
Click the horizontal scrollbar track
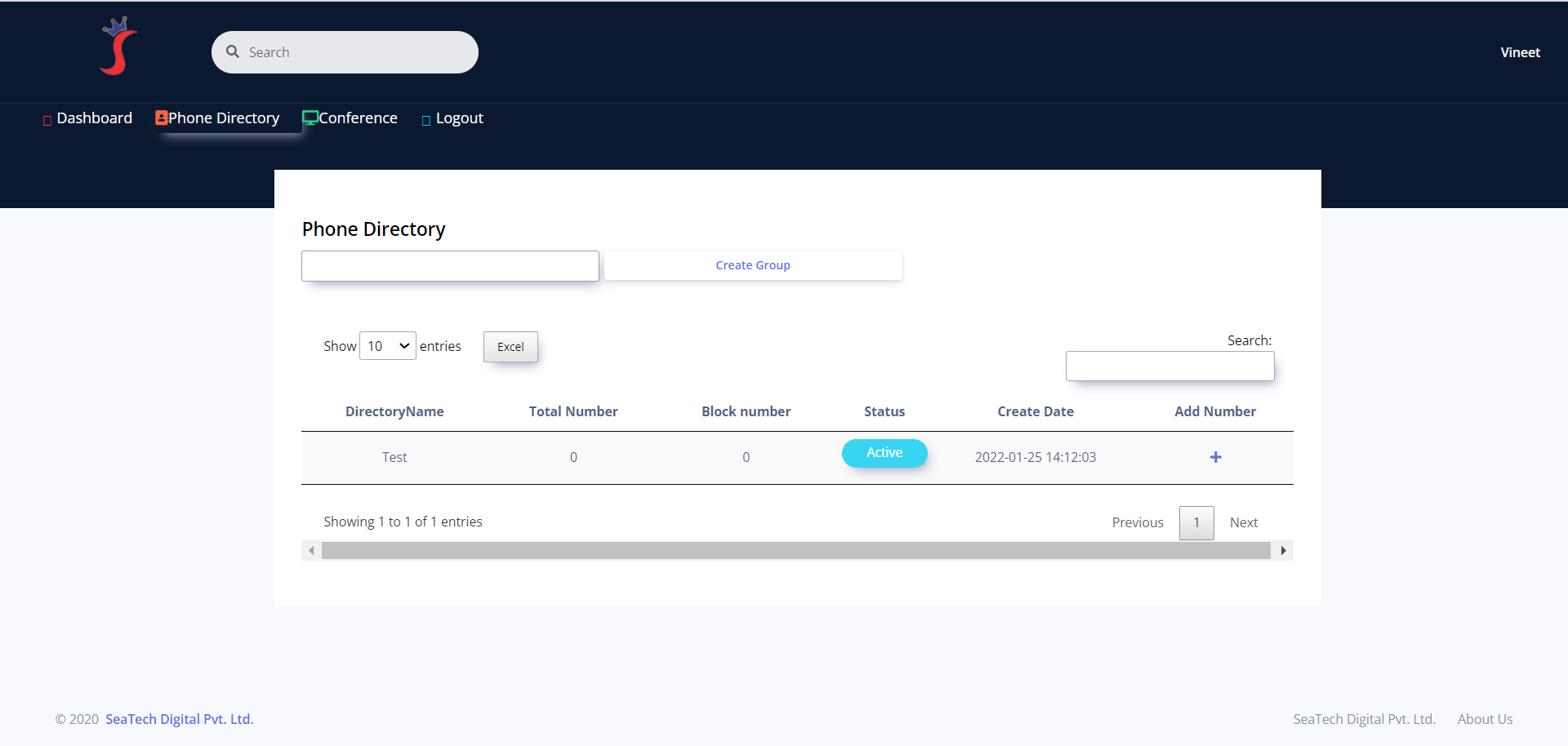[795, 551]
